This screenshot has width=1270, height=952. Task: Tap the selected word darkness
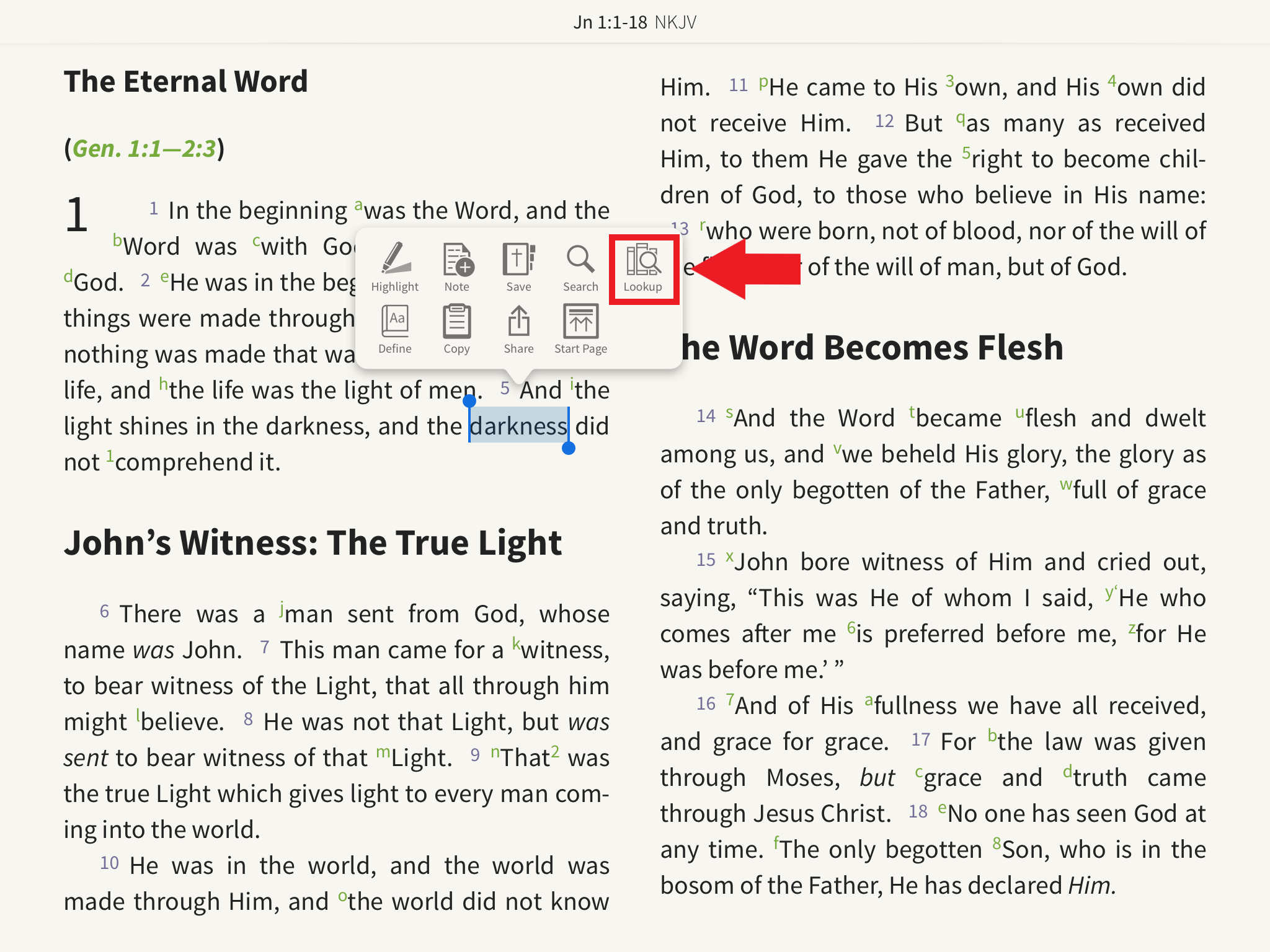coord(518,426)
